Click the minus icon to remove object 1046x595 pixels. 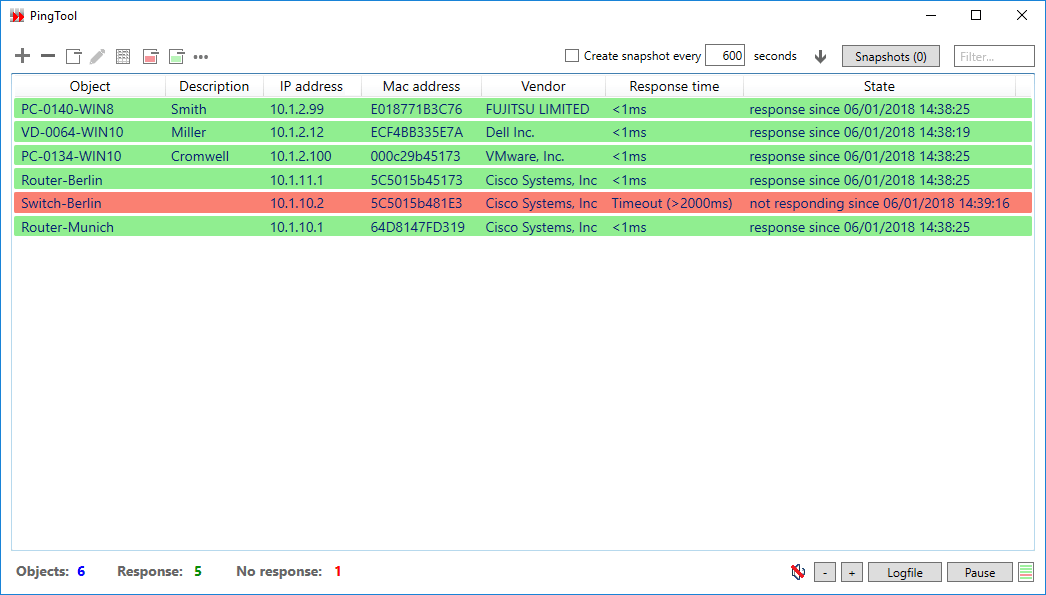pos(48,56)
